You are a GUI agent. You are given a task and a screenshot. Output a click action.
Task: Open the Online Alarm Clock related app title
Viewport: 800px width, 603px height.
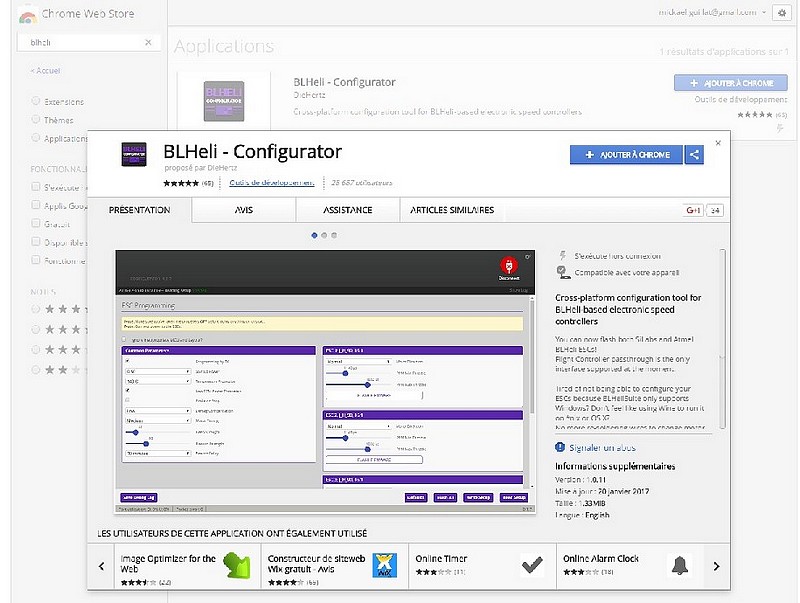pos(601,559)
